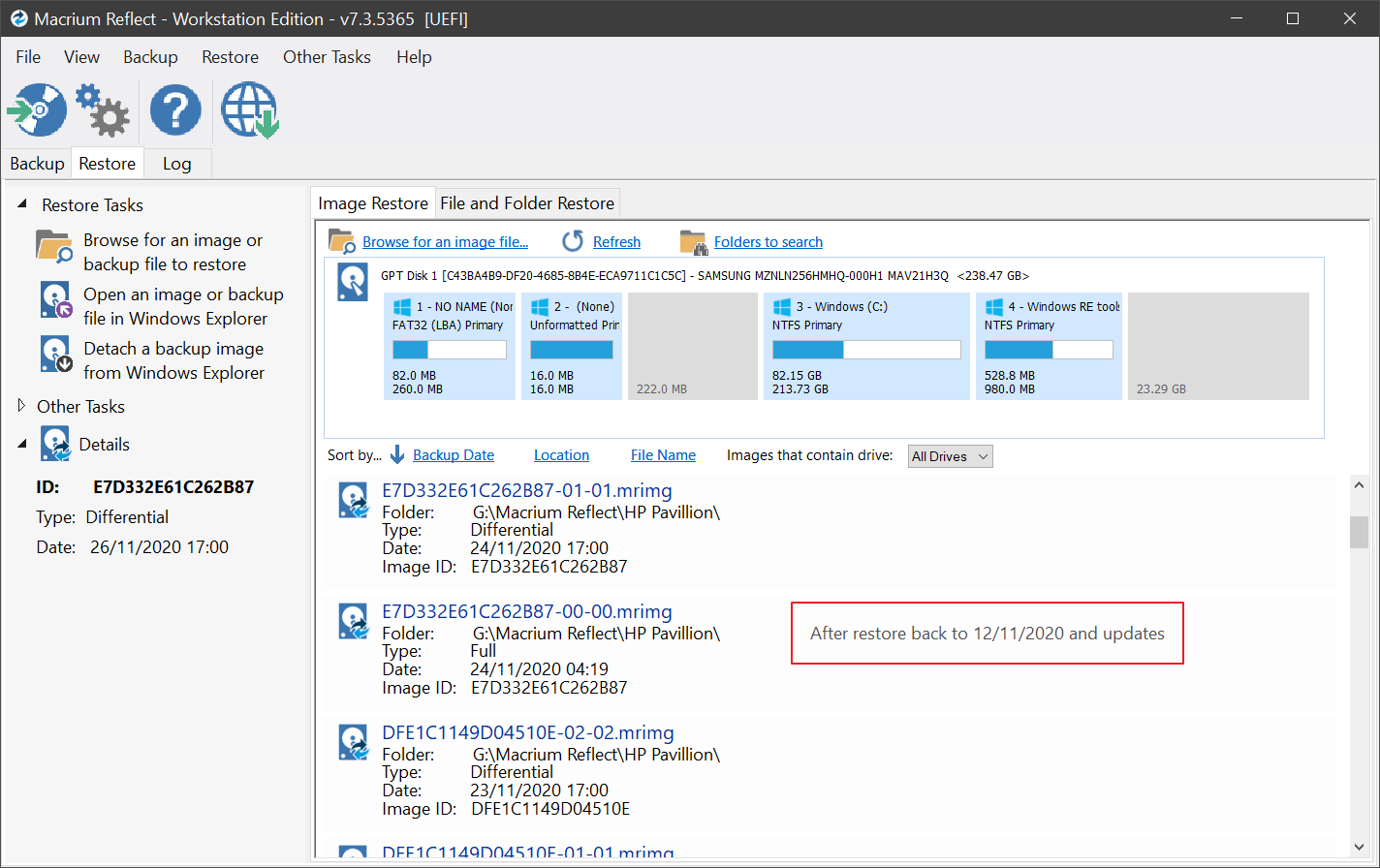The image size is (1380, 868).
Task: Open the Restore menu
Action: 230,57
